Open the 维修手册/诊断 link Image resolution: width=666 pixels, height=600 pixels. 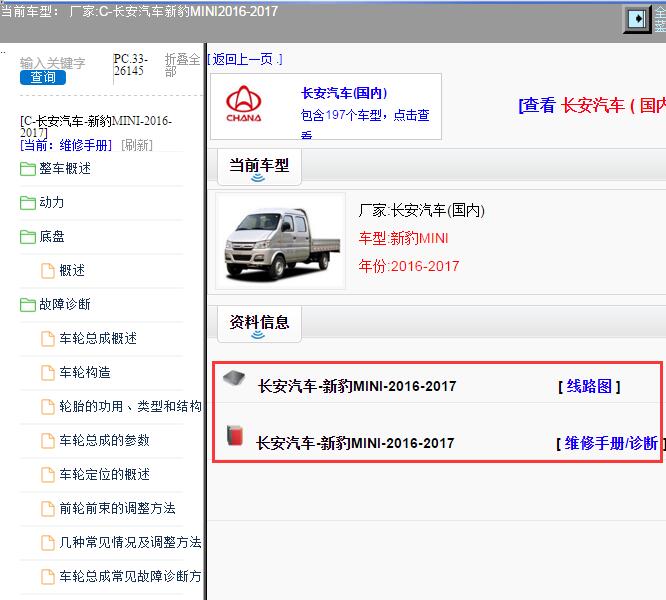[610, 443]
